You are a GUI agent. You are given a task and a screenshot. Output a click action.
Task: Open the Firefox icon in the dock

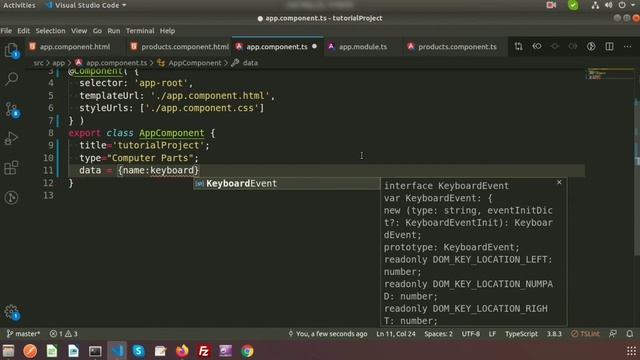pos(182,351)
